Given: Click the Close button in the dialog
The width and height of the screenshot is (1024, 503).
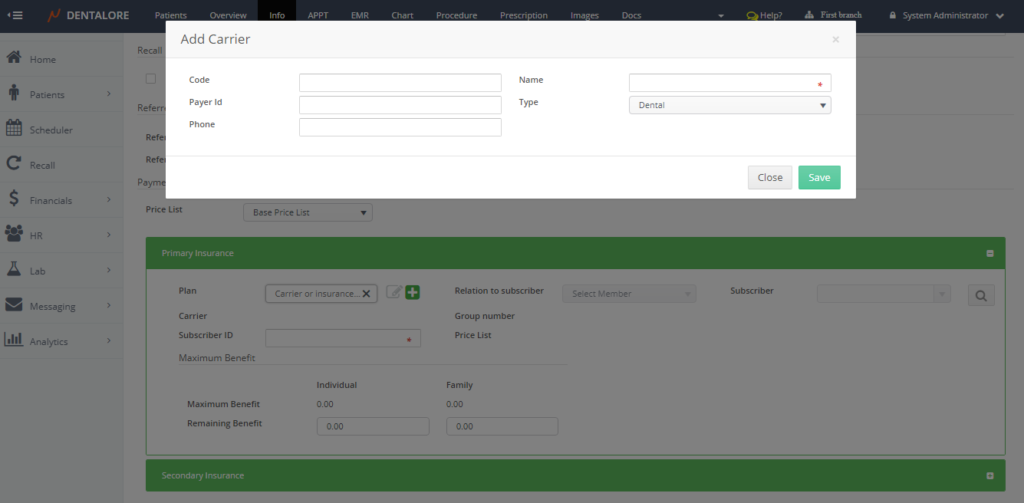Looking at the screenshot, I should (x=769, y=177).
